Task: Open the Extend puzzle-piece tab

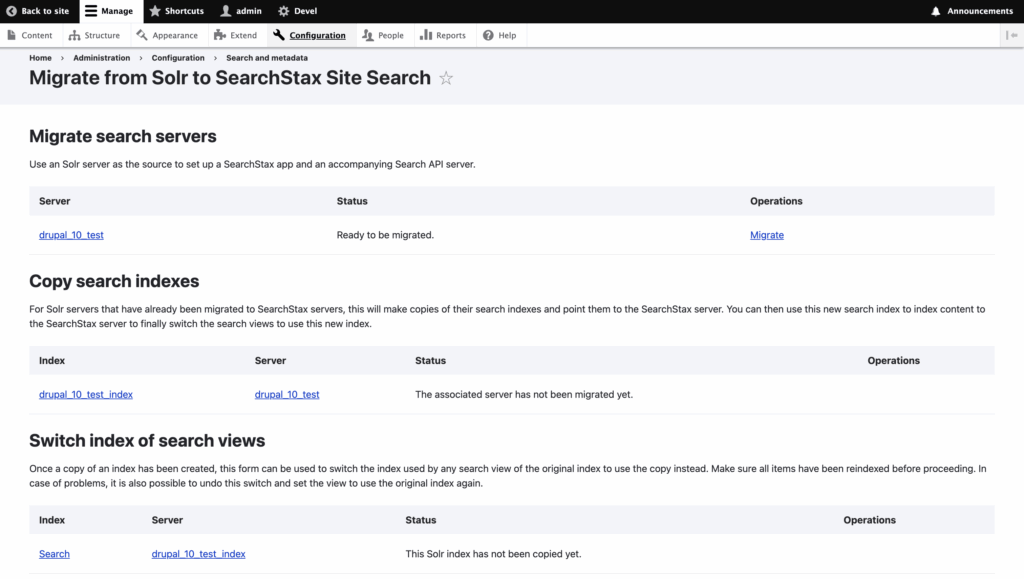Action: [236, 35]
